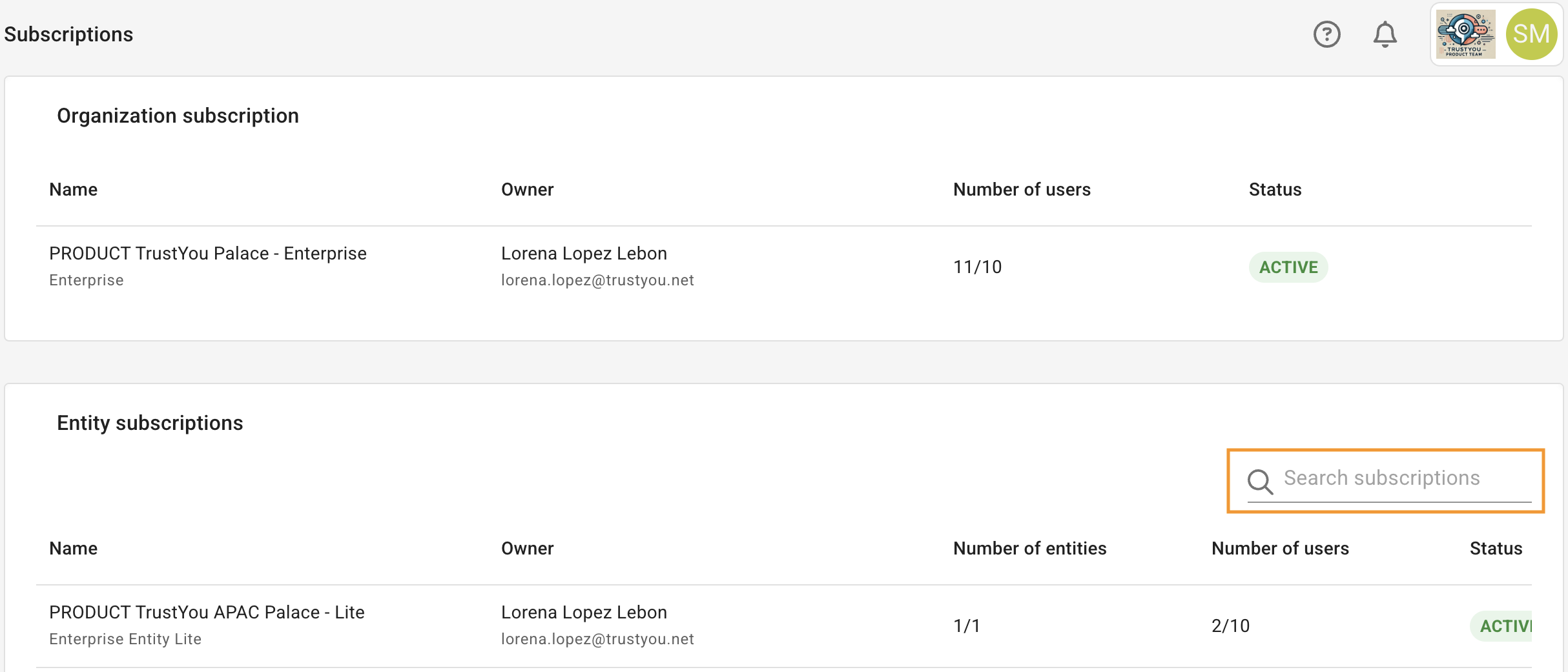Open PRODUCT TrustYou Palace - Enterprise subscription
Viewport: 1568px width, 672px height.
click(x=208, y=254)
